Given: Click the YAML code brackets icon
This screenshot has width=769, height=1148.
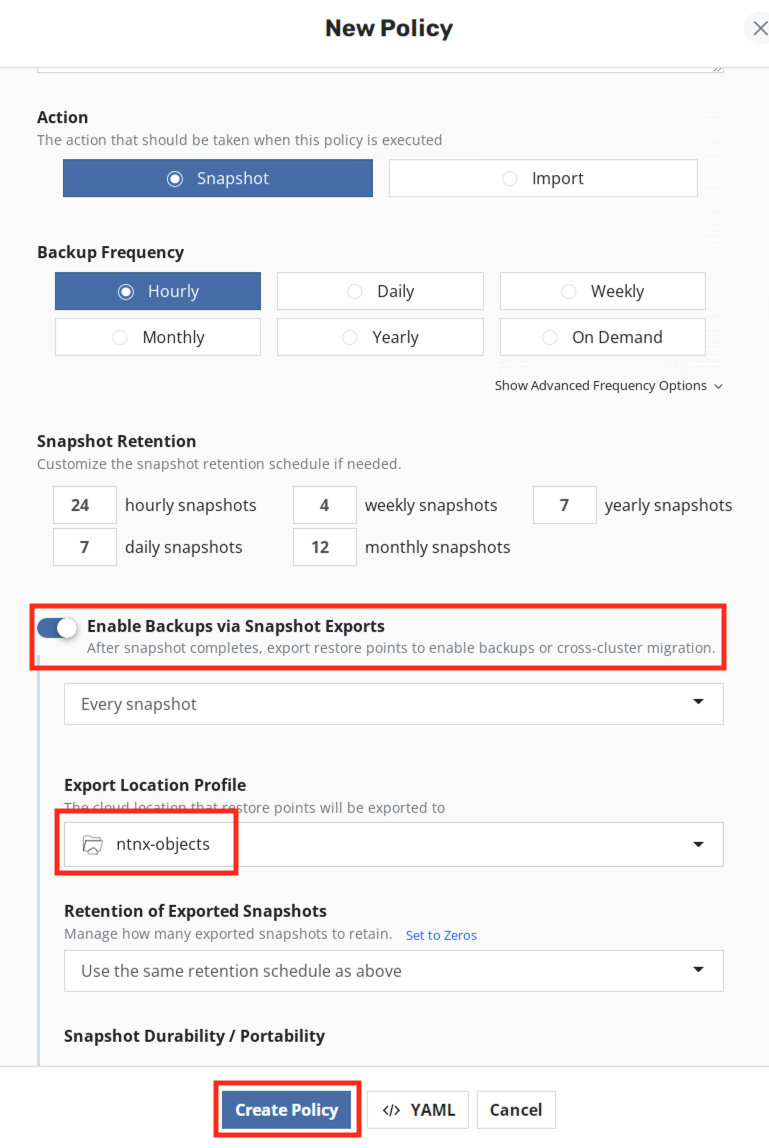Looking at the screenshot, I should pyautogui.click(x=391, y=1110).
